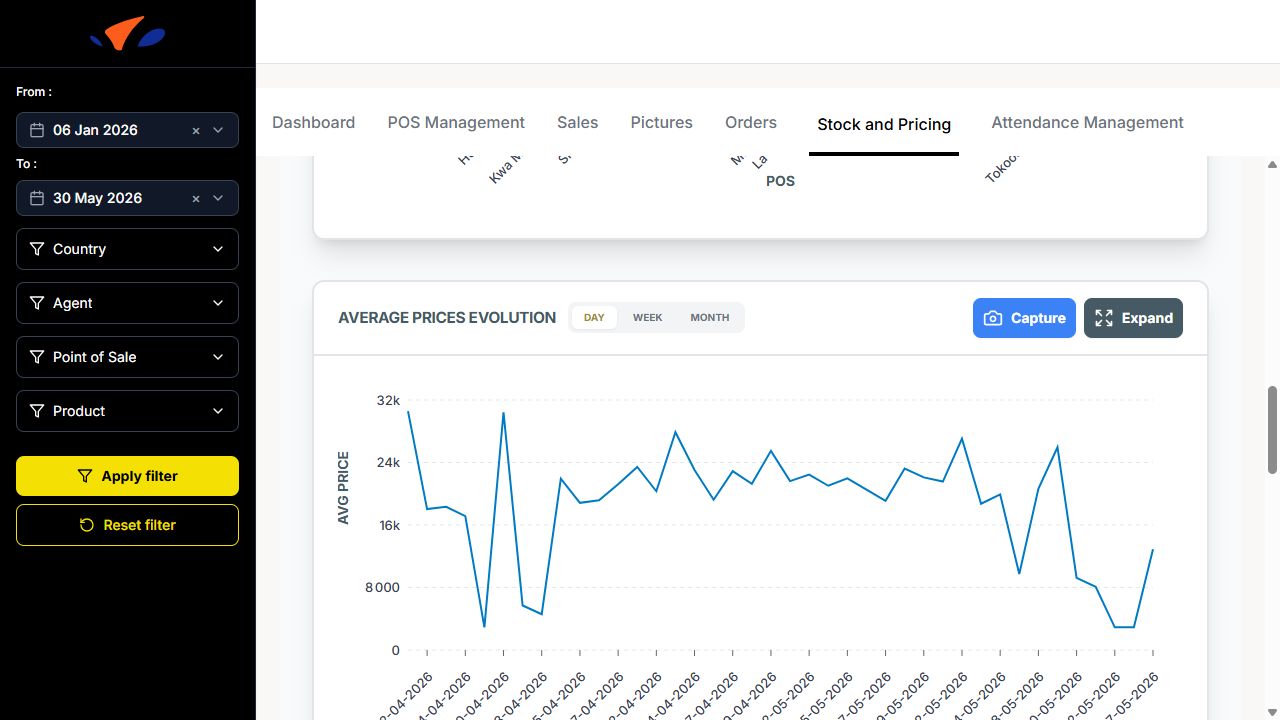Viewport: 1280px width, 720px height.
Task: Open the To date dropdown chevron
Action: coord(218,198)
